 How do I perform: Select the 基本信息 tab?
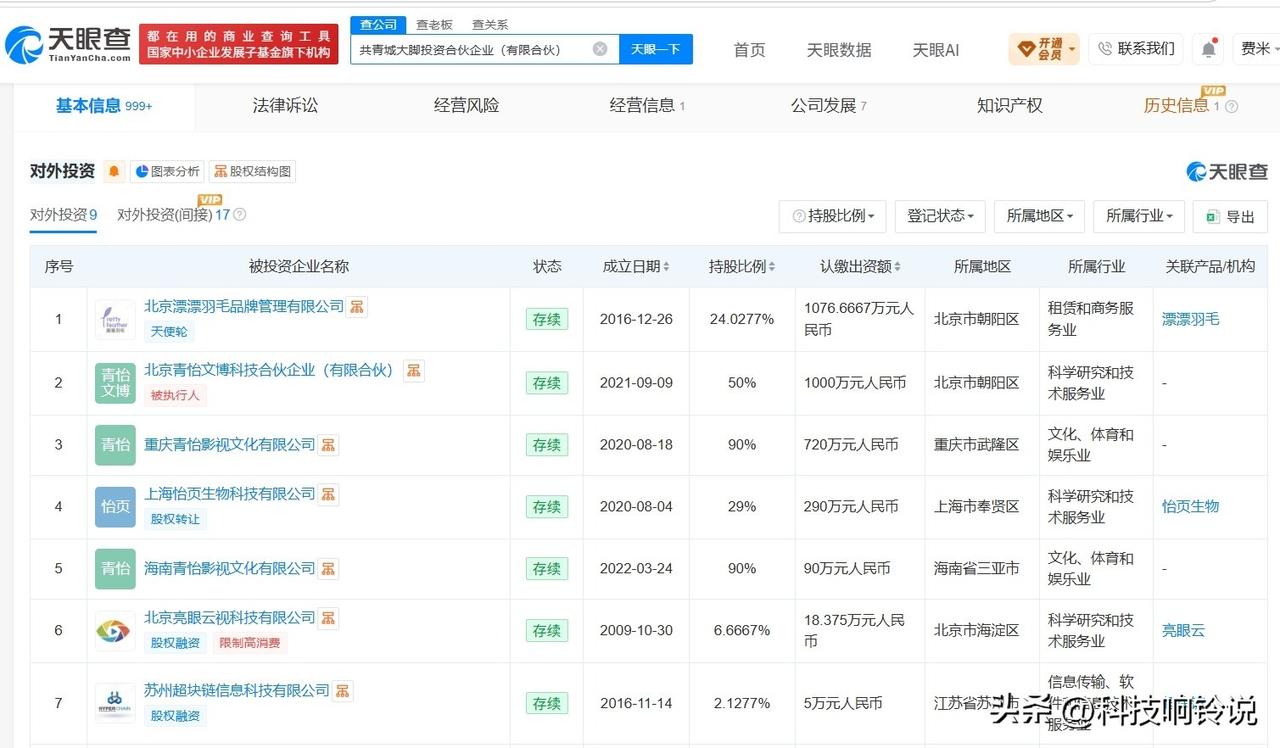[x=104, y=106]
